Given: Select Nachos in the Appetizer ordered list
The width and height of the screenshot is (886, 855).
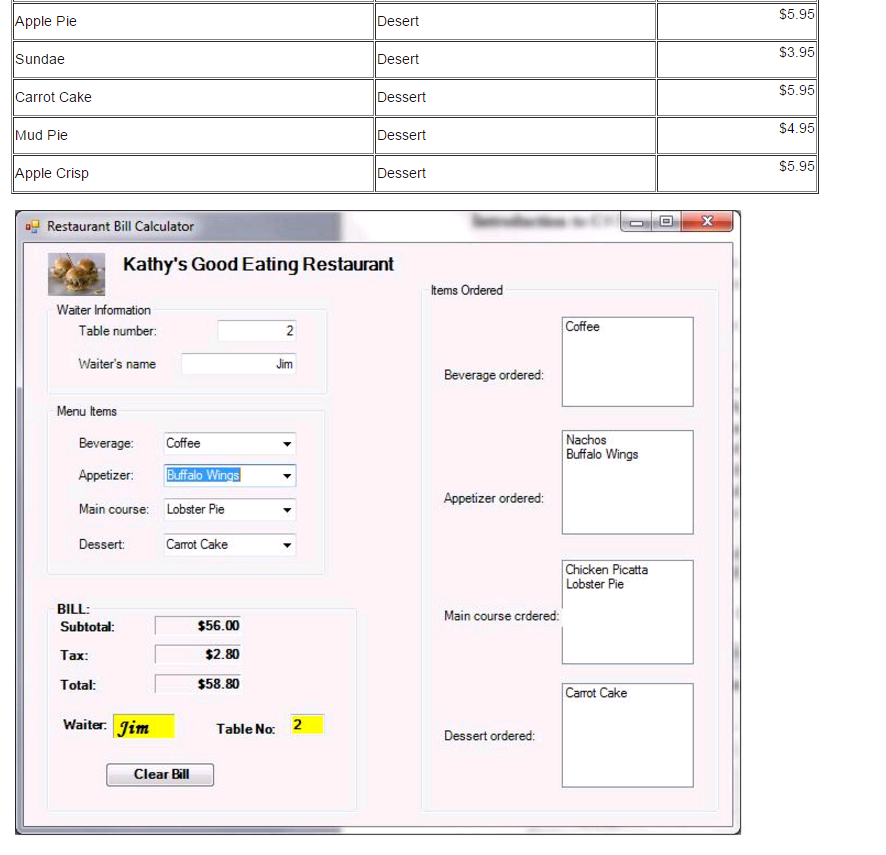Looking at the screenshot, I should click(x=587, y=440).
